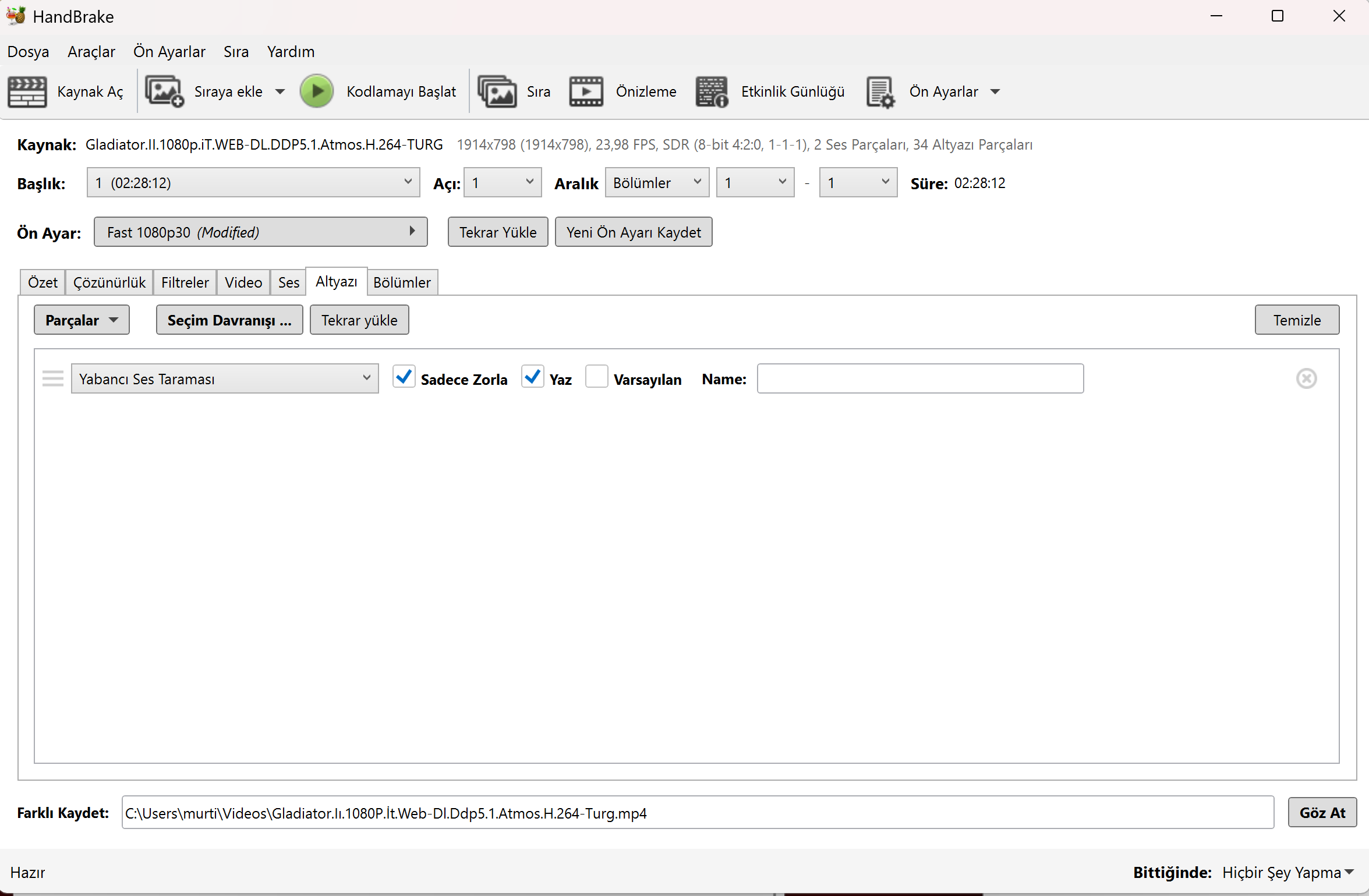Uncheck the Yaz burn-in checkbox
This screenshot has width=1369, height=896.
532,377
